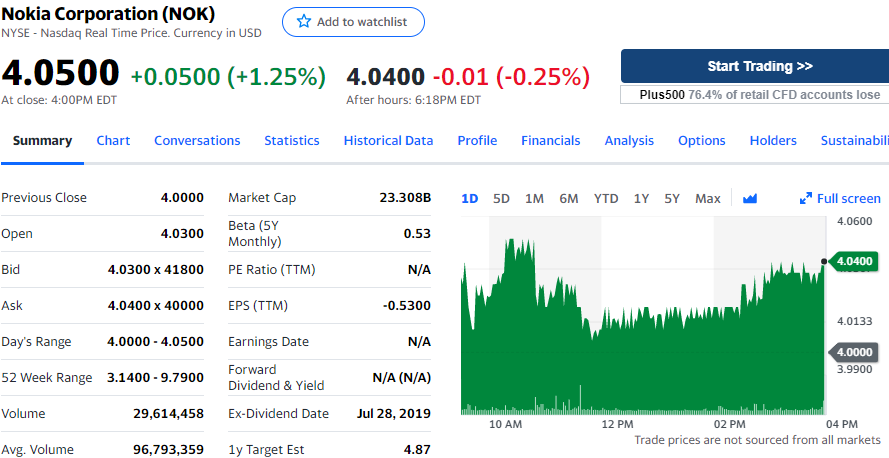This screenshot has width=889, height=458.
Task: Choose the 5Y chart range
Action: (672, 199)
